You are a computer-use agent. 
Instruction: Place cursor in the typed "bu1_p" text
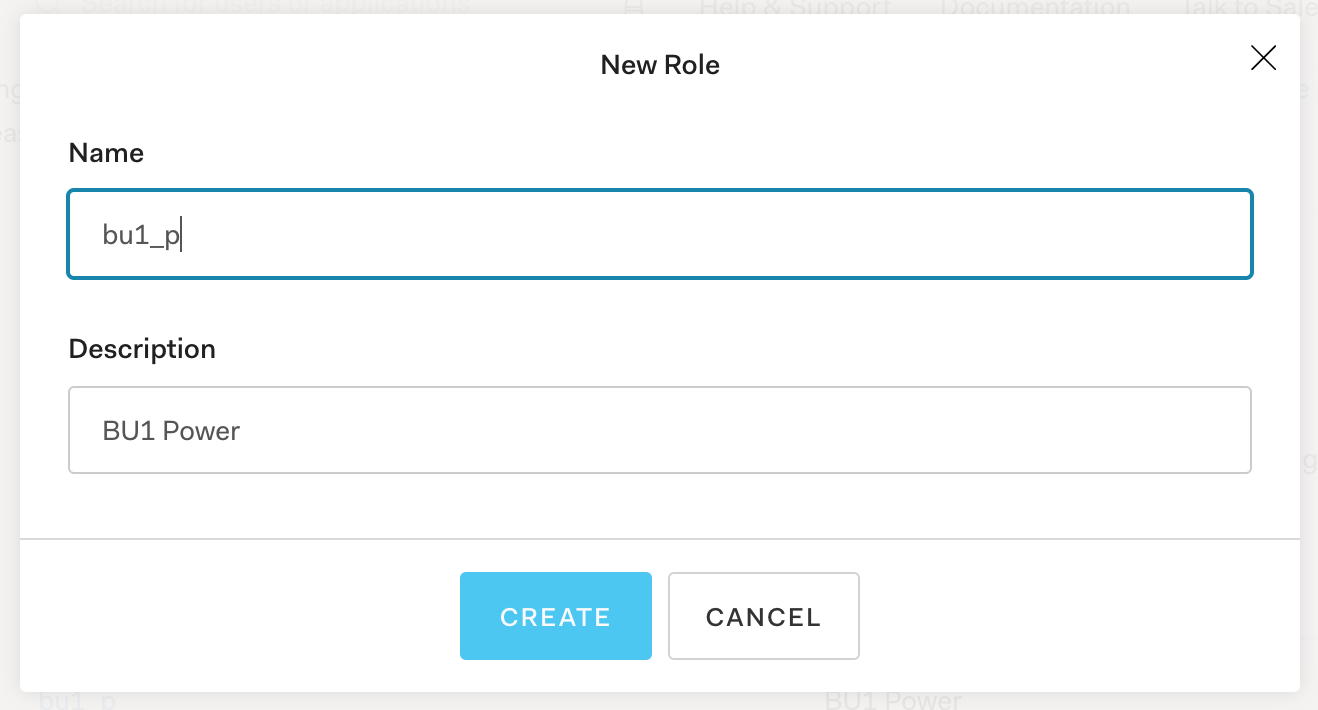coord(141,235)
